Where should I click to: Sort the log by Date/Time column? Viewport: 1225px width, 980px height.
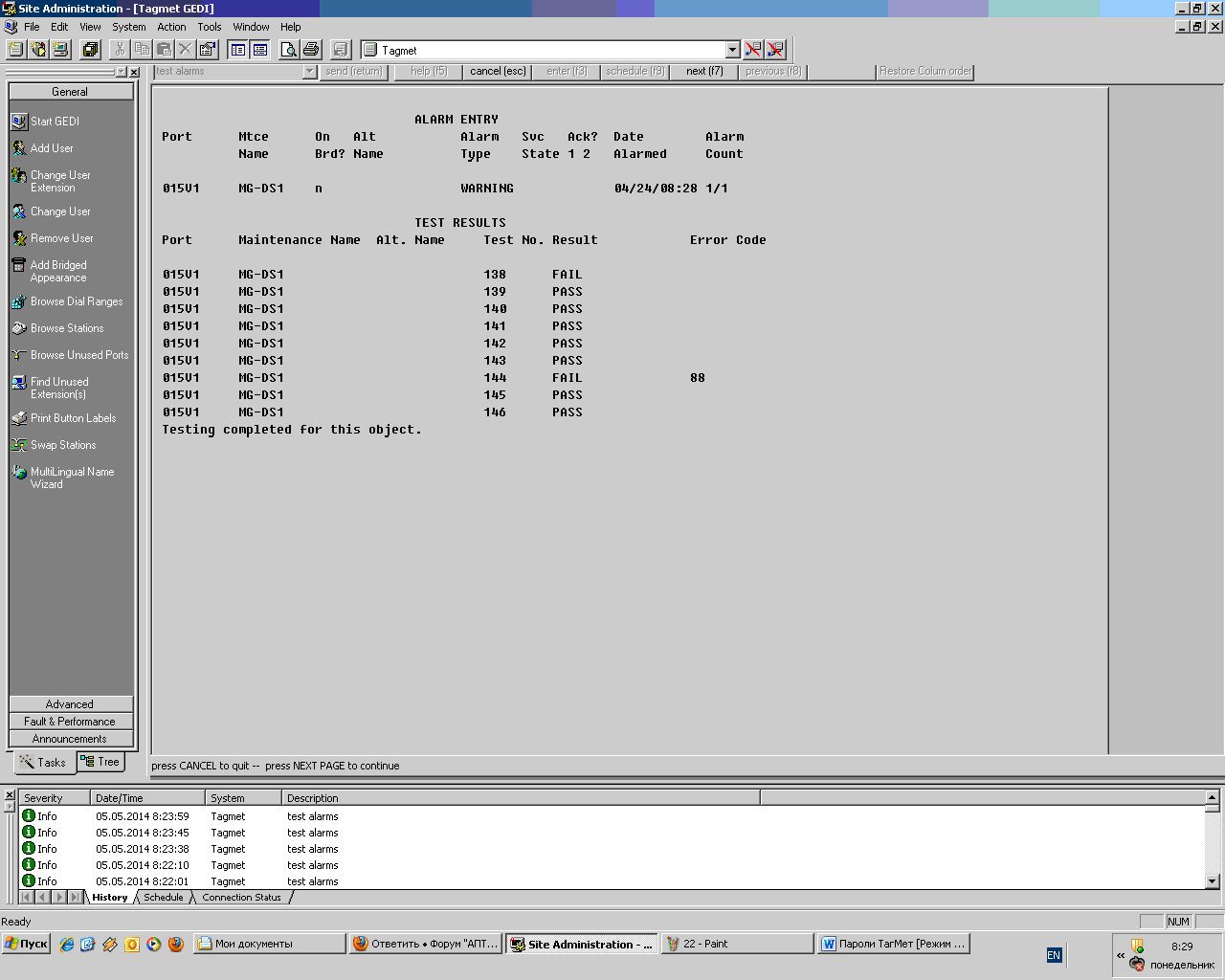click(148, 798)
